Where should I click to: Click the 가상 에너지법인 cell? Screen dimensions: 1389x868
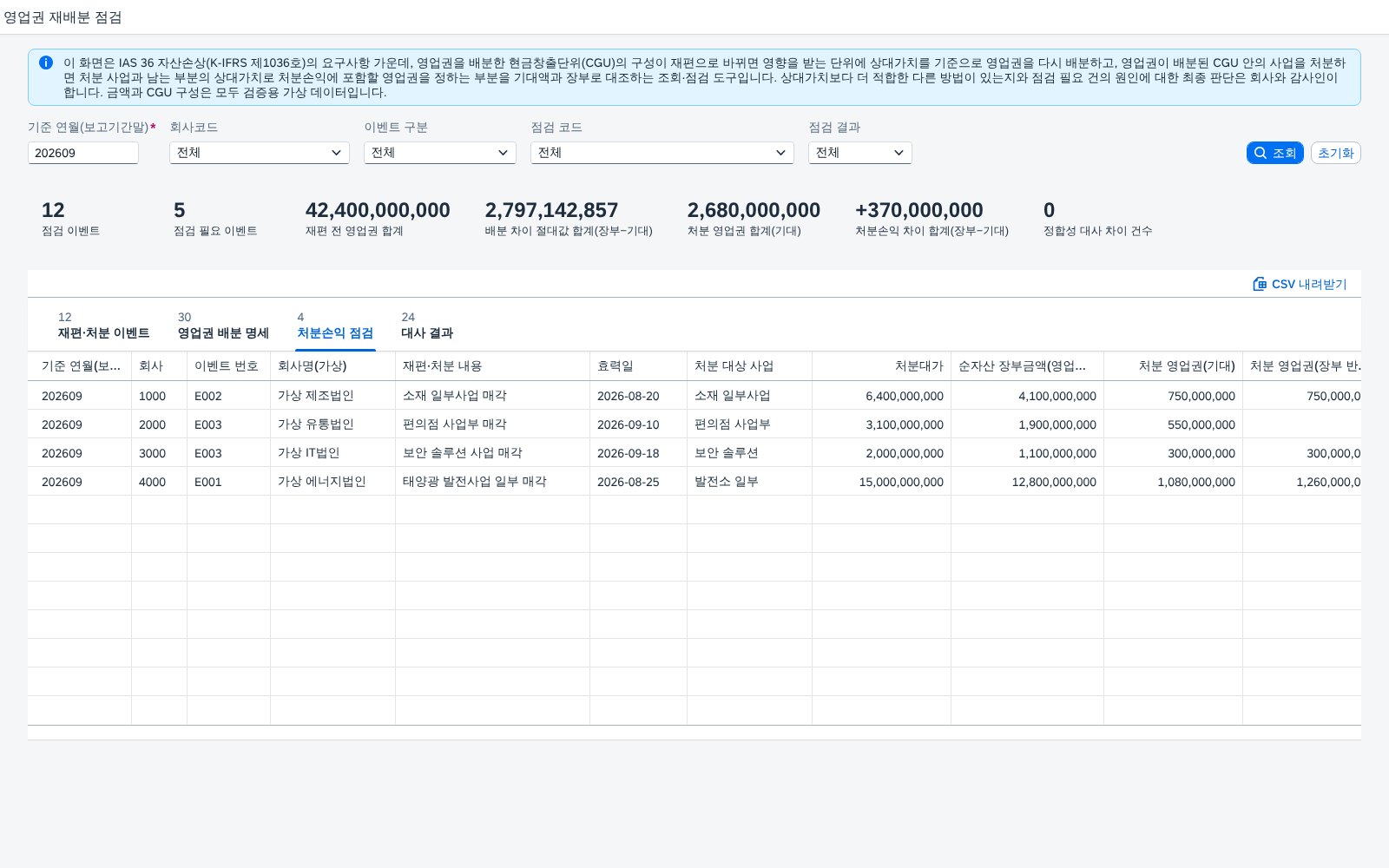[x=332, y=482]
